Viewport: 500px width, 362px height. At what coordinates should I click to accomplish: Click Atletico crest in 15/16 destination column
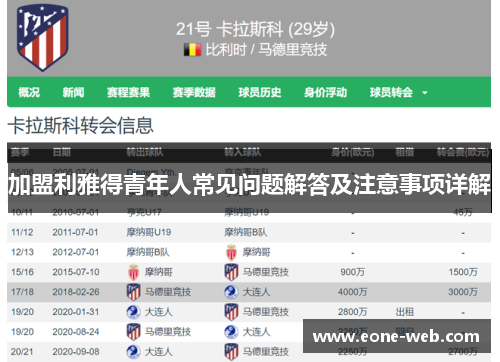coord(231,272)
